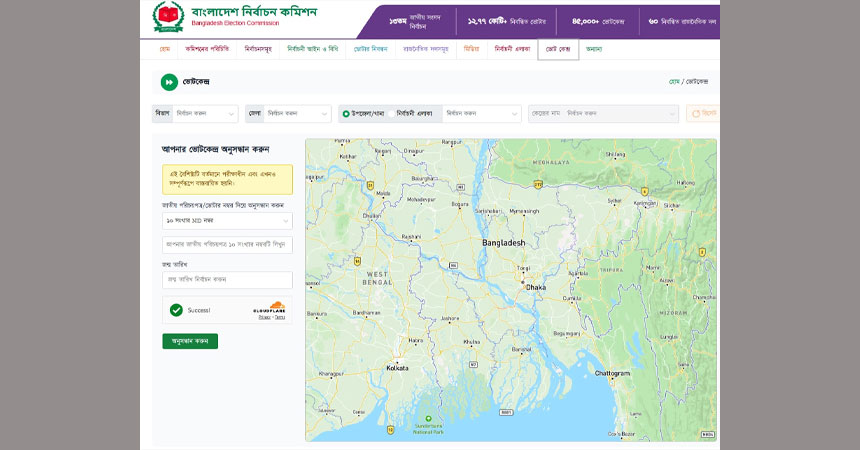Click the green অনুসন্ধান করুন button

click(190, 341)
